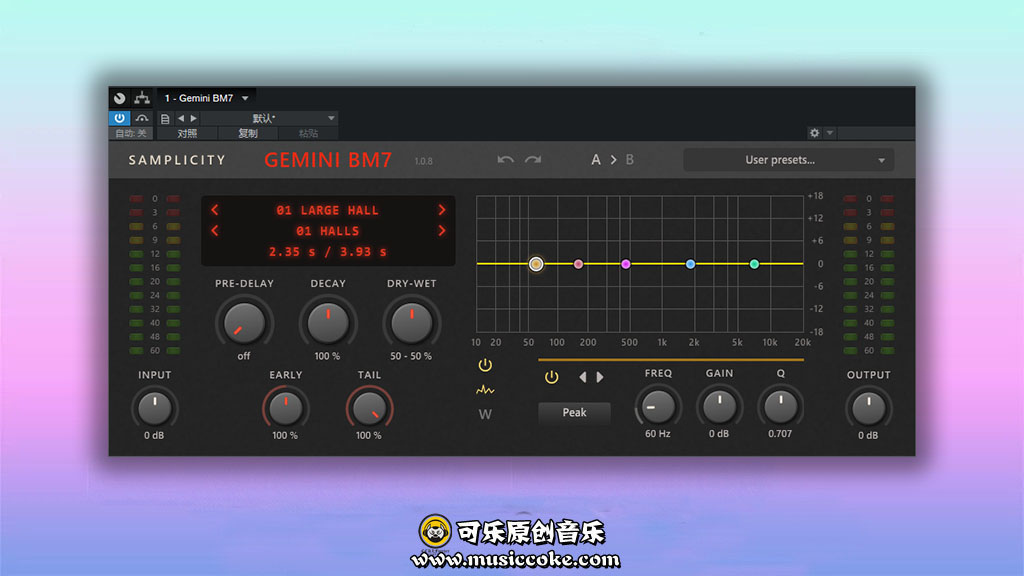
Task: Click the DECAY knob
Action: coord(328,323)
